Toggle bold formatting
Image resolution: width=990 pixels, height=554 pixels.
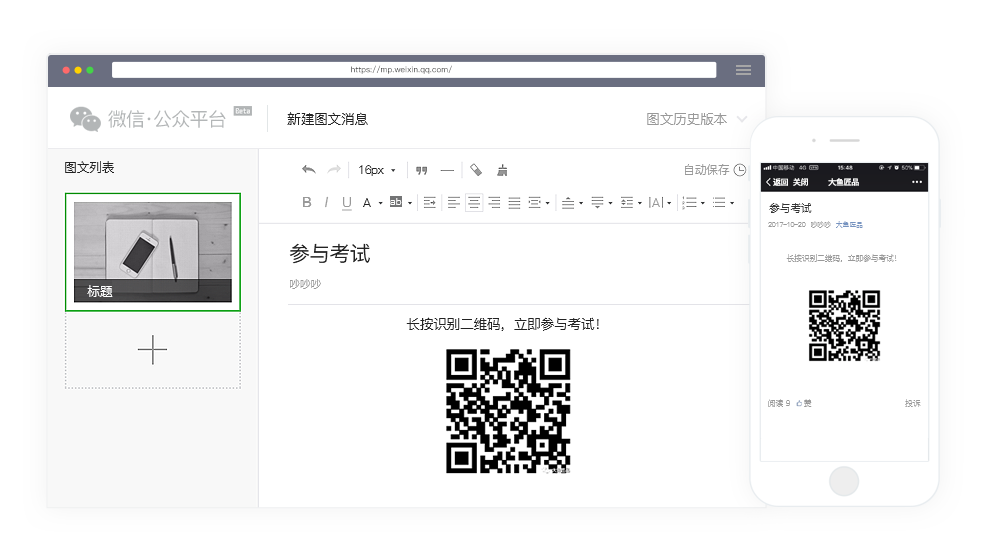(x=307, y=202)
